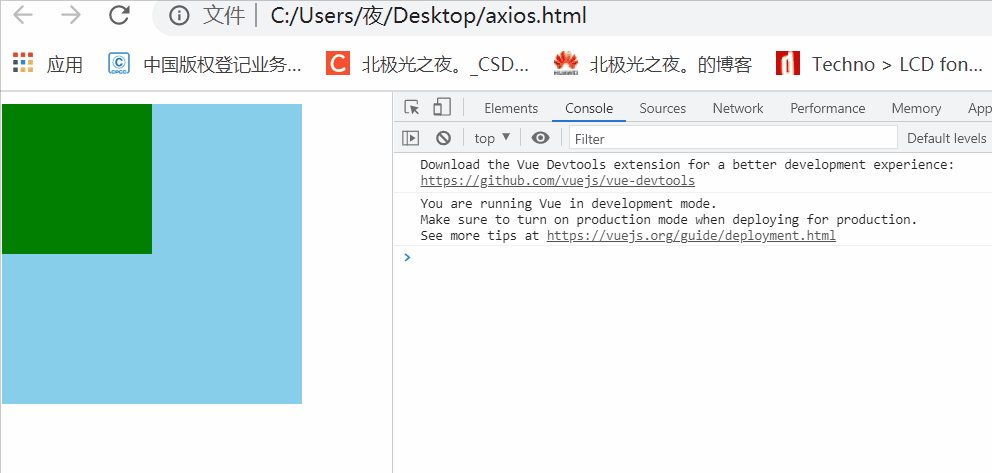Screen dimensions: 992x473
Task: Switch to the Console tab
Action: [x=589, y=109]
